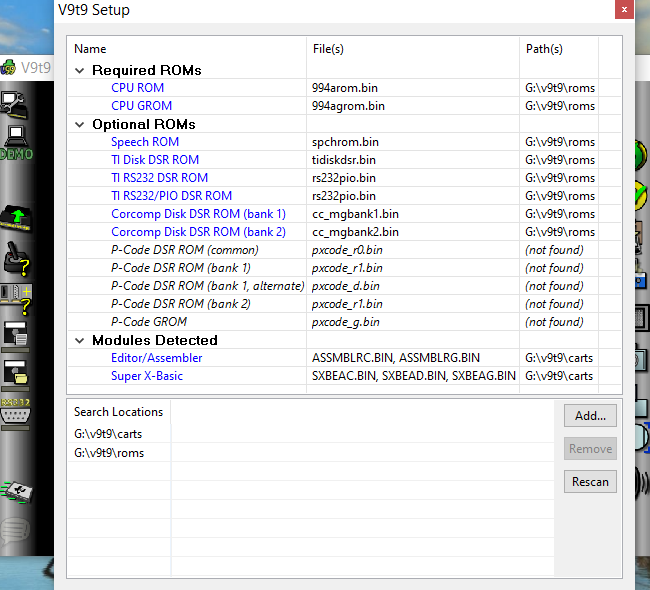Click the spchrom.bin file cell
The width and height of the screenshot is (650, 590).
[x=345, y=142]
